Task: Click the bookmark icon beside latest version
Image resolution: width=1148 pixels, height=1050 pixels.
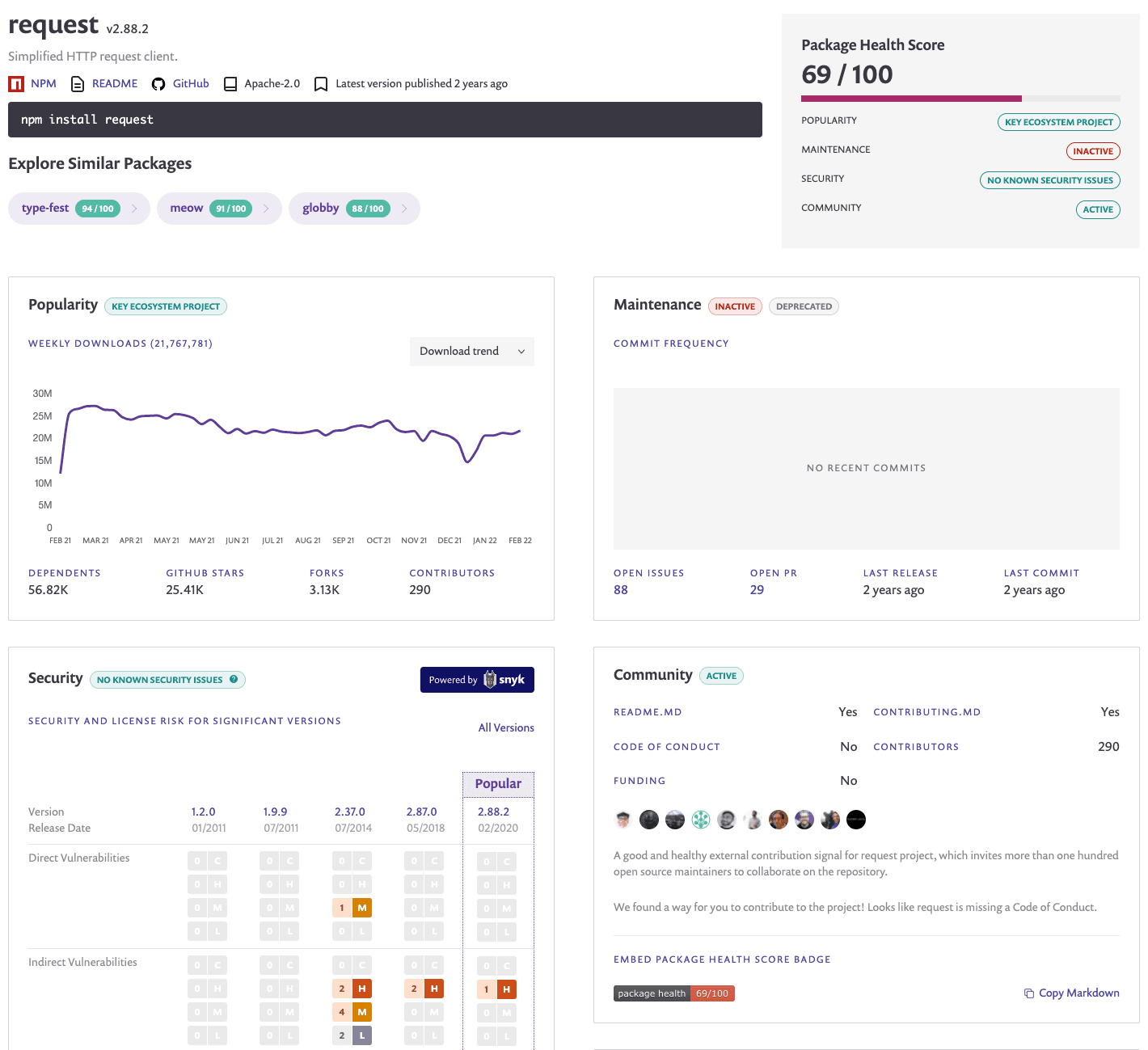Action: (x=321, y=84)
